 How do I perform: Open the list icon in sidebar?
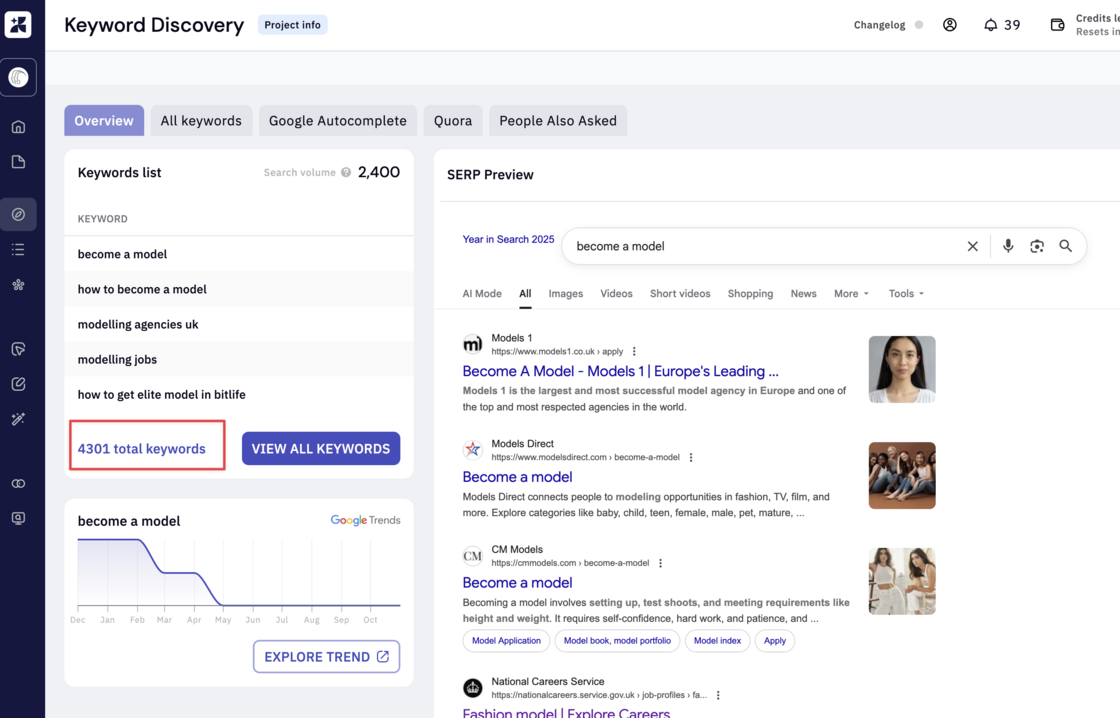pyautogui.click(x=19, y=249)
